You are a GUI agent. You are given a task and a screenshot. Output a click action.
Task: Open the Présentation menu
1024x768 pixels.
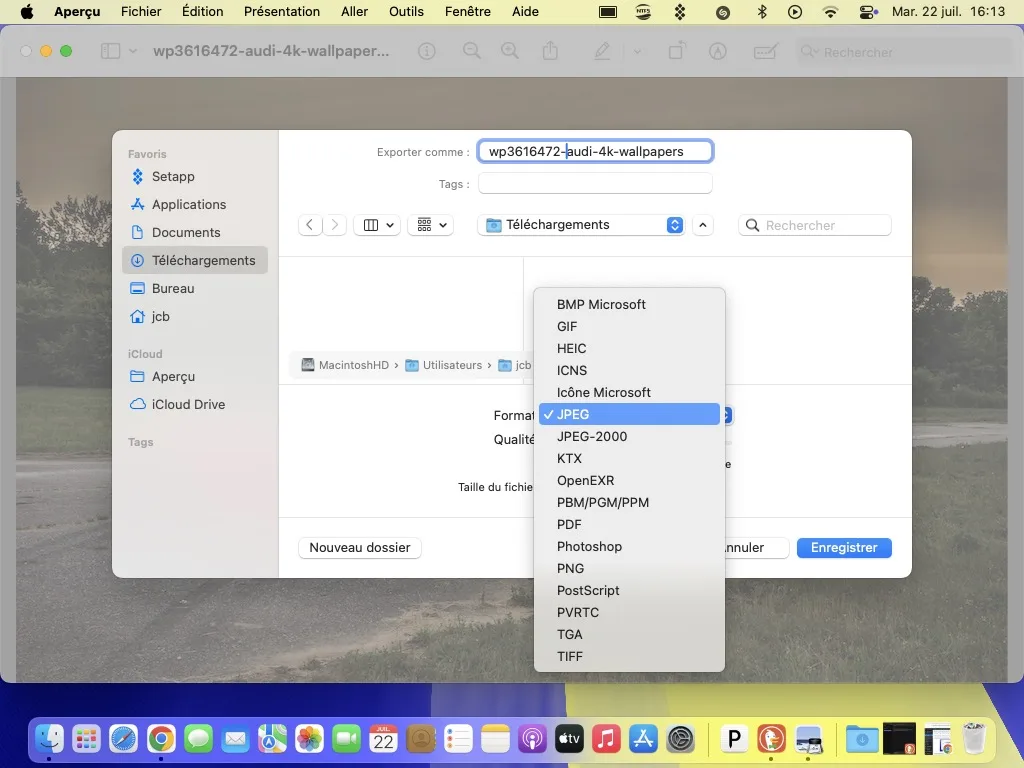pos(281,11)
